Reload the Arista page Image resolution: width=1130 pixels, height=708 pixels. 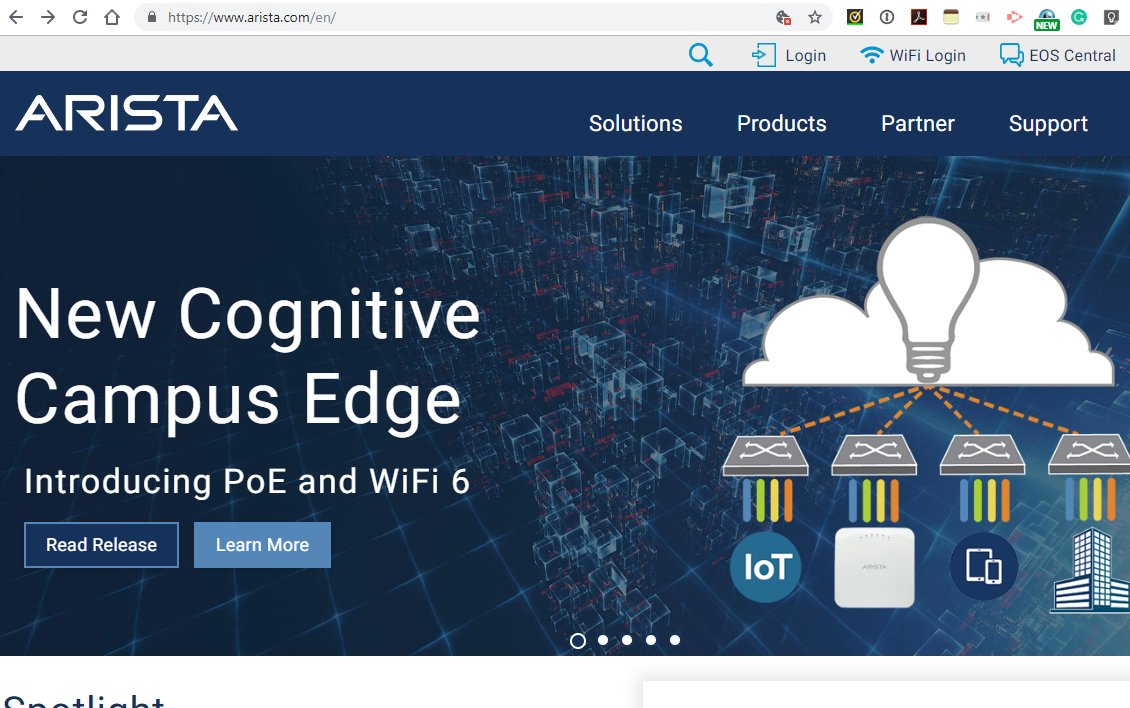coord(80,17)
